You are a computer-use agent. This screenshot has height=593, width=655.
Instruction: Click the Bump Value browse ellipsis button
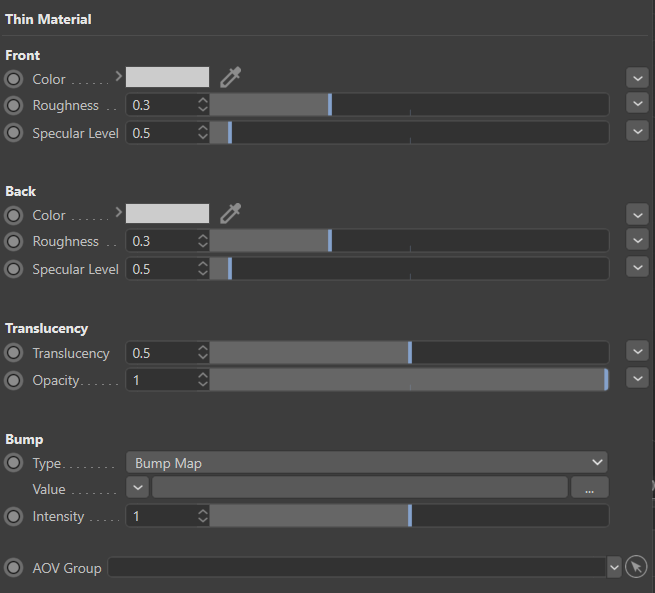point(590,488)
